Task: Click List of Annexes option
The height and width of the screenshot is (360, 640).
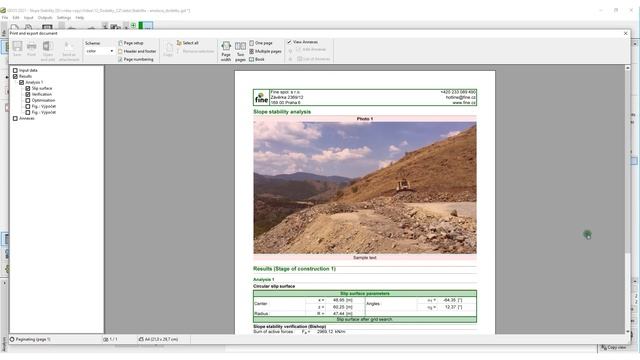Action: 313,59
